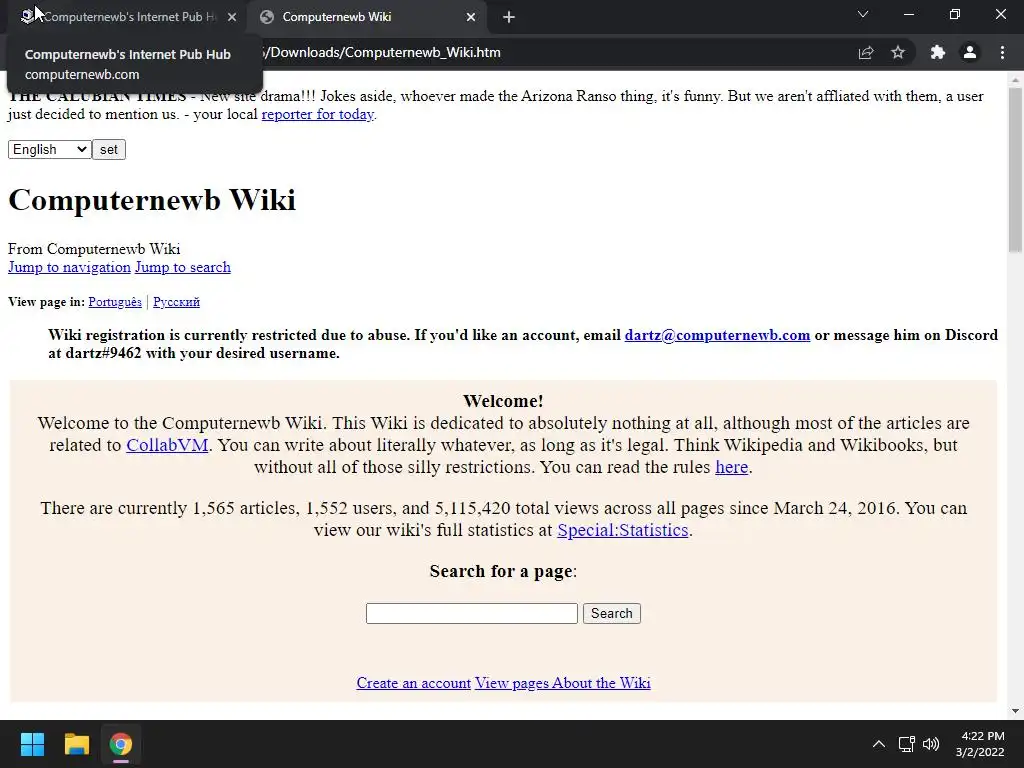Viewport: 1024px width, 768px height.
Task: Click View pages About the Wiki link
Action: (563, 683)
